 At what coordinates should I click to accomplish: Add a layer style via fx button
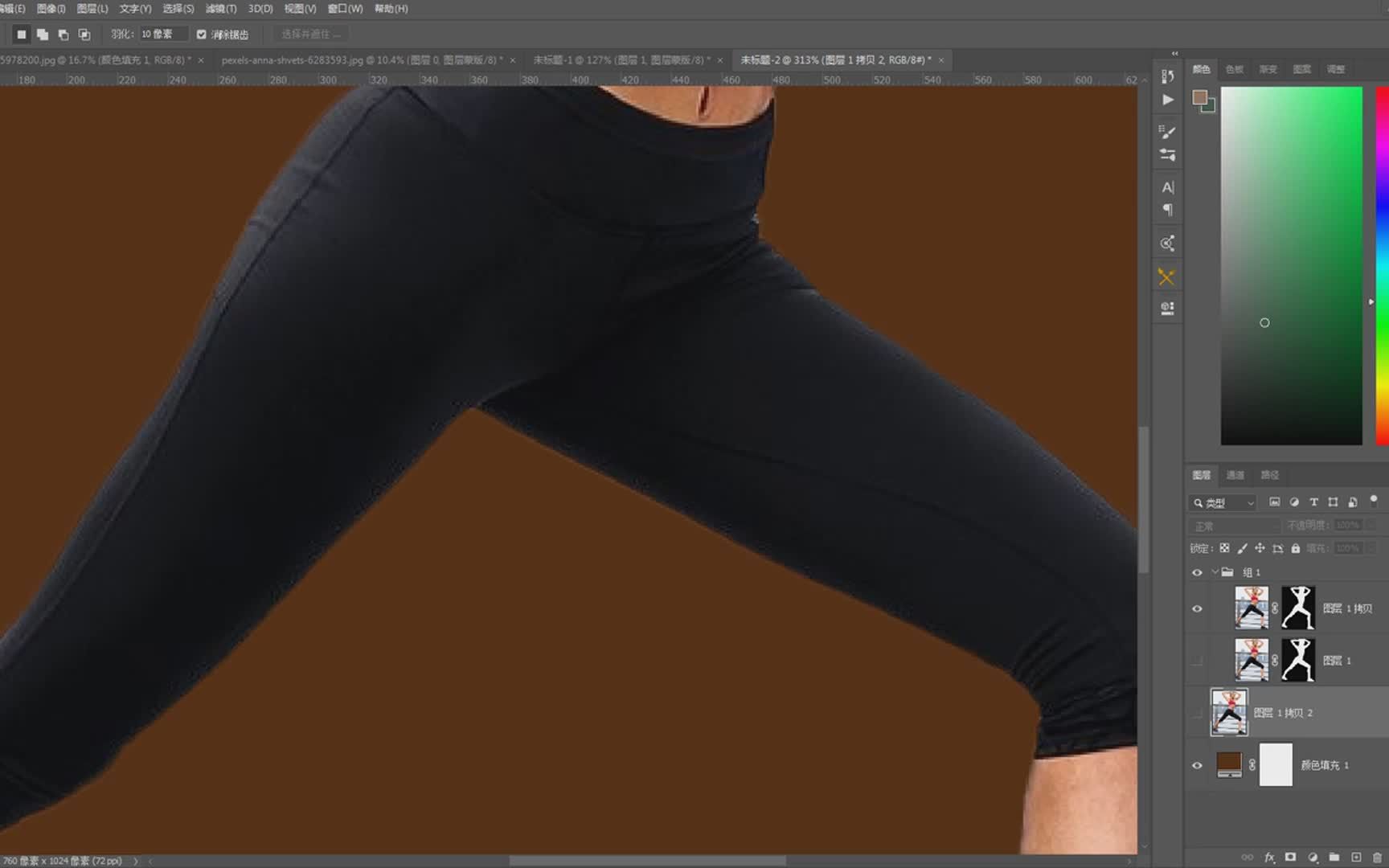point(1269,858)
